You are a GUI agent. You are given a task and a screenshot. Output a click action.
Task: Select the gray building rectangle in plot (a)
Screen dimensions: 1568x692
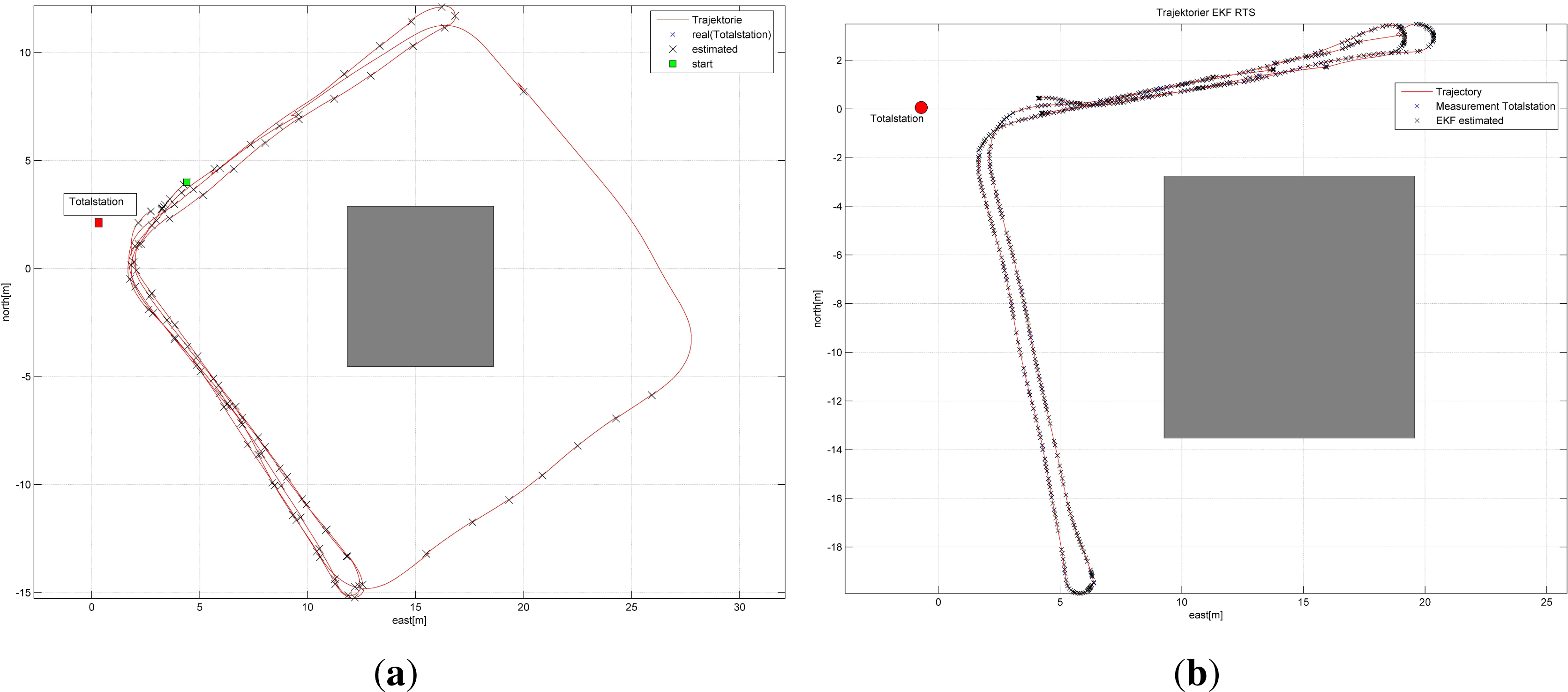[x=420, y=286]
